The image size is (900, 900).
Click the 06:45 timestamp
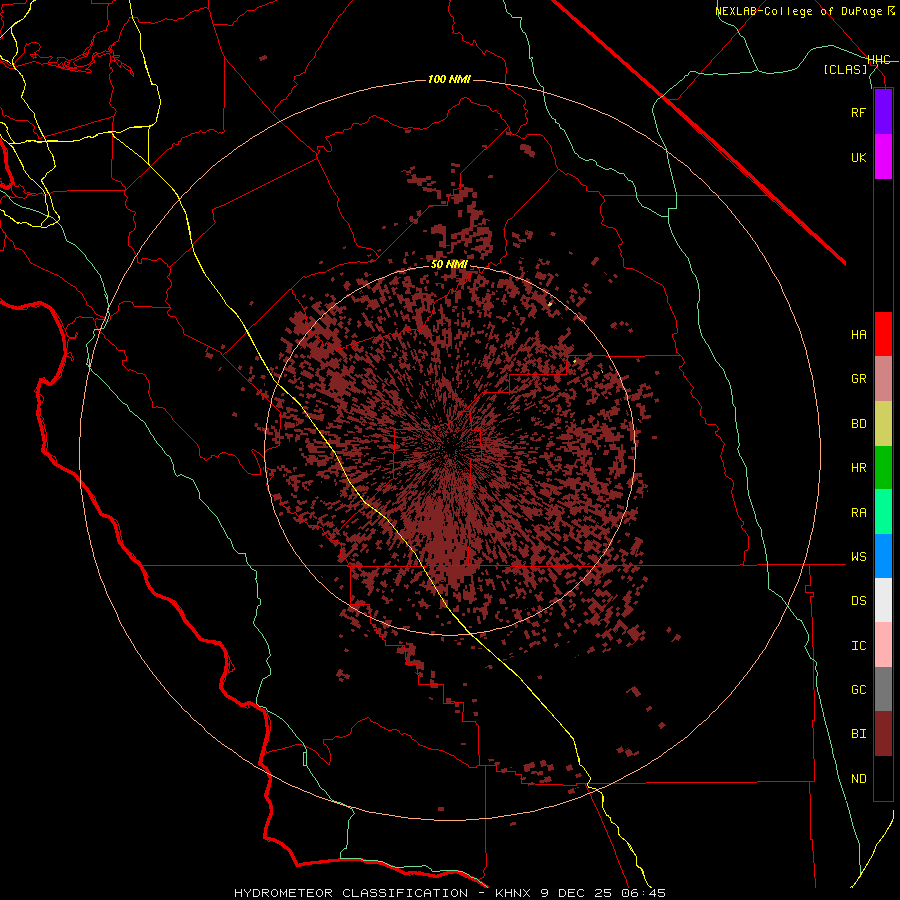[643, 893]
